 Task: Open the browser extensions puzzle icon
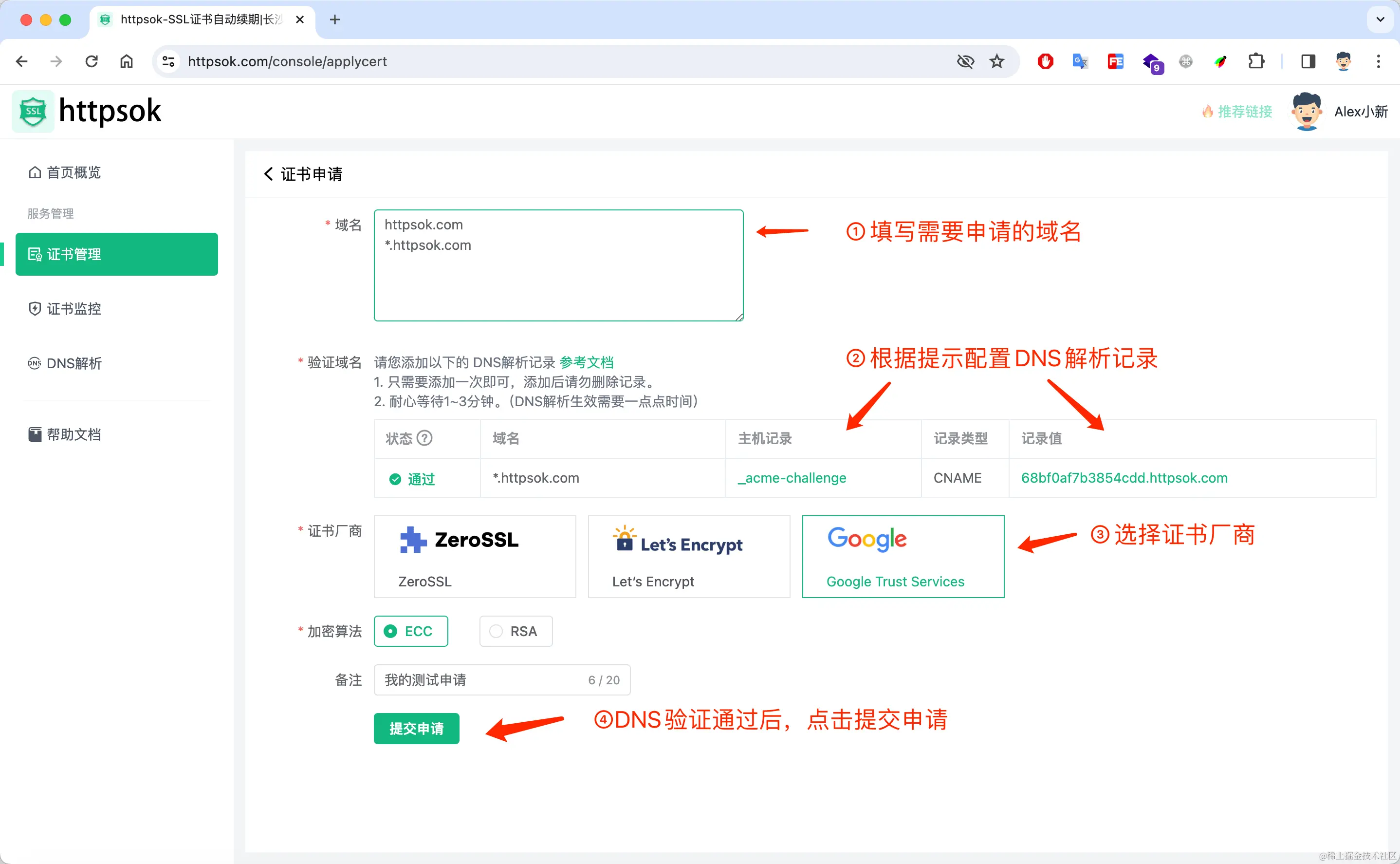[x=1255, y=61]
